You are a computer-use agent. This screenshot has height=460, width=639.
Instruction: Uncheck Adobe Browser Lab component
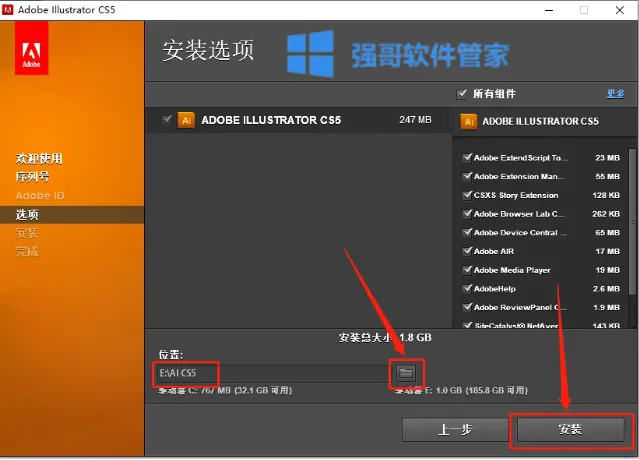pos(467,214)
